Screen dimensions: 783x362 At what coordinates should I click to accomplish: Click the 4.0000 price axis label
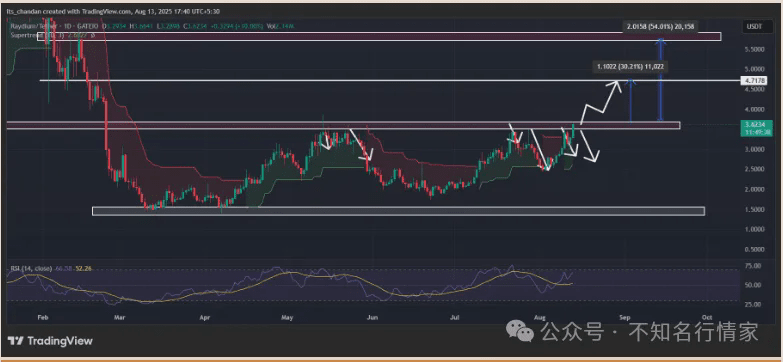[755, 109]
